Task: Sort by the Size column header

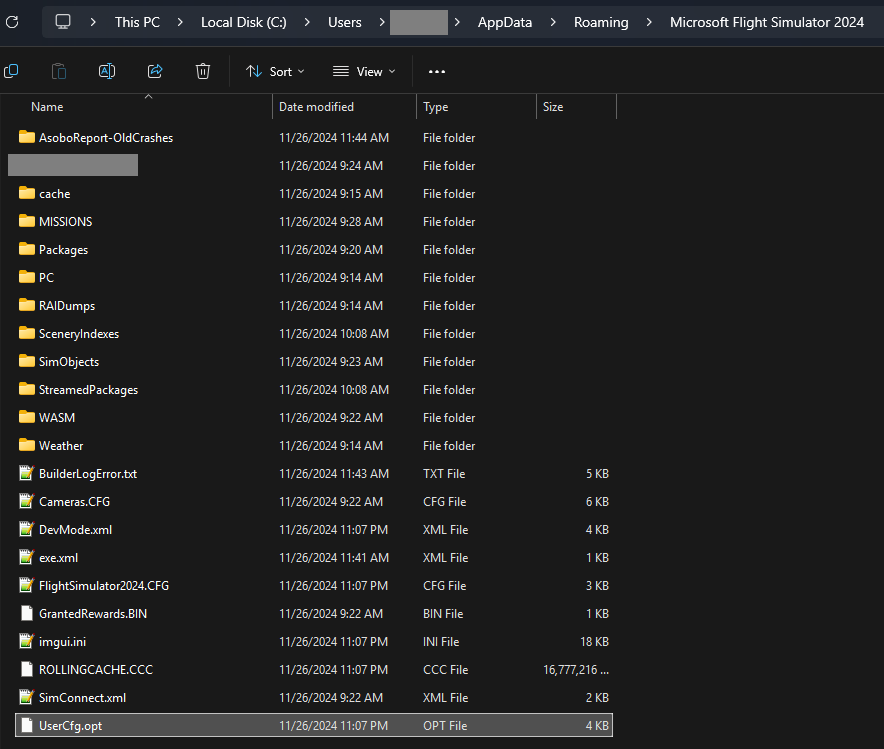Action: pos(553,107)
